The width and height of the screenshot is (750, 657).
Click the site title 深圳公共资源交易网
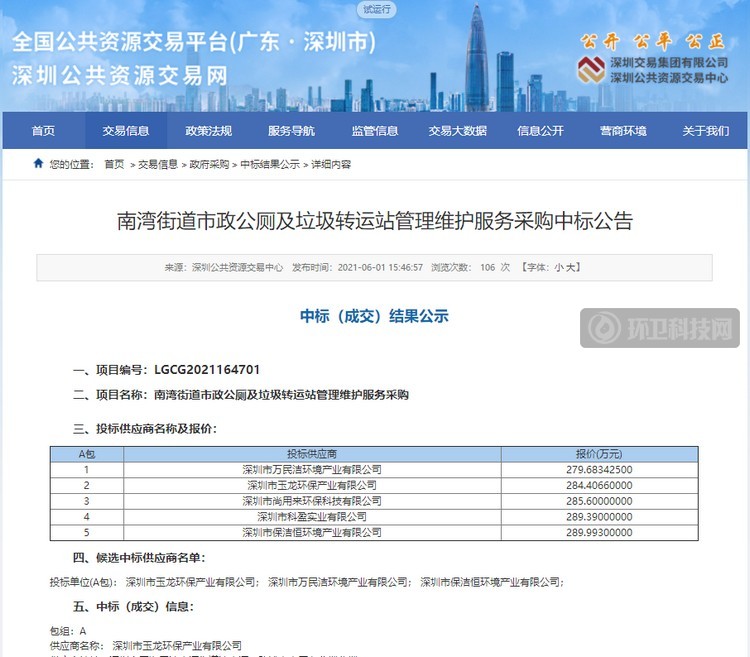point(120,76)
